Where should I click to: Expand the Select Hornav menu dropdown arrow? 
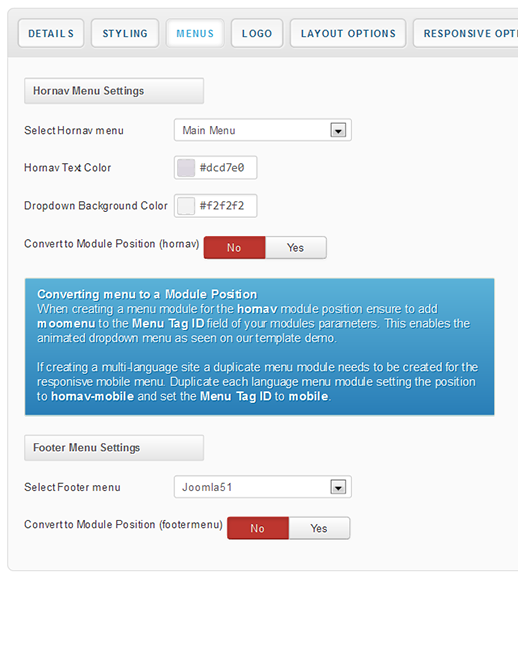tap(338, 130)
